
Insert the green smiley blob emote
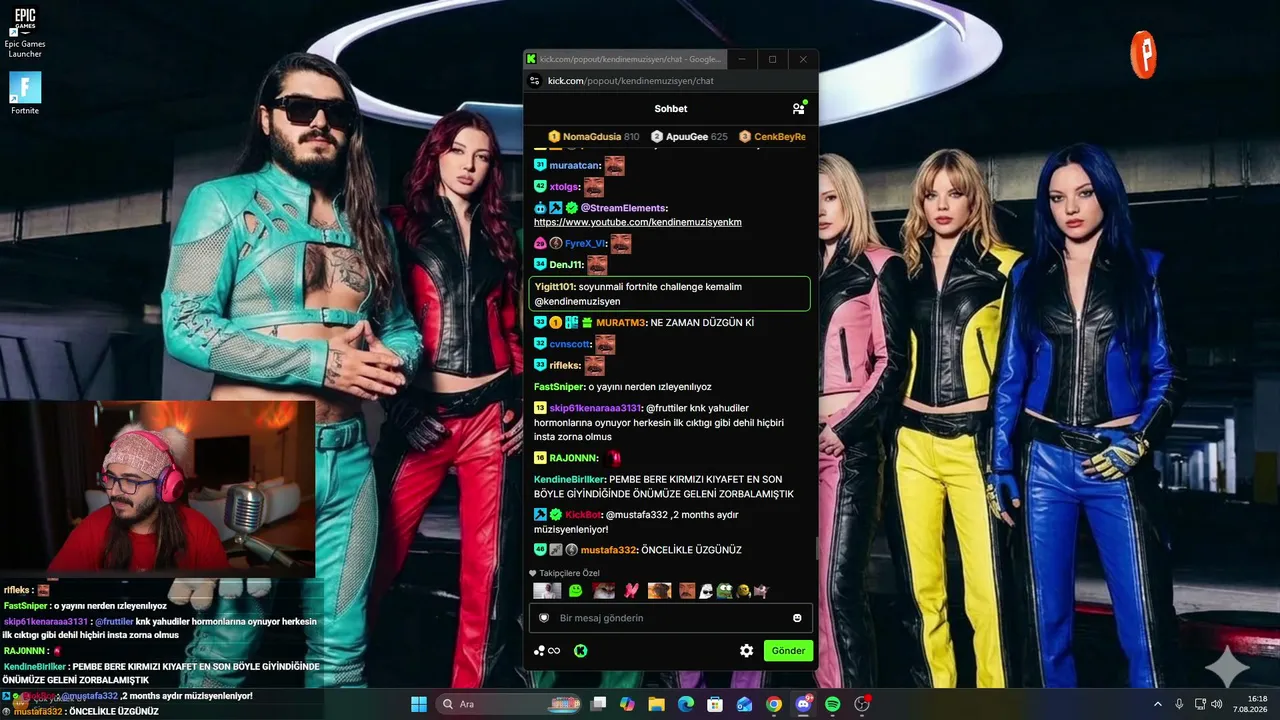pyautogui.click(x=575, y=591)
